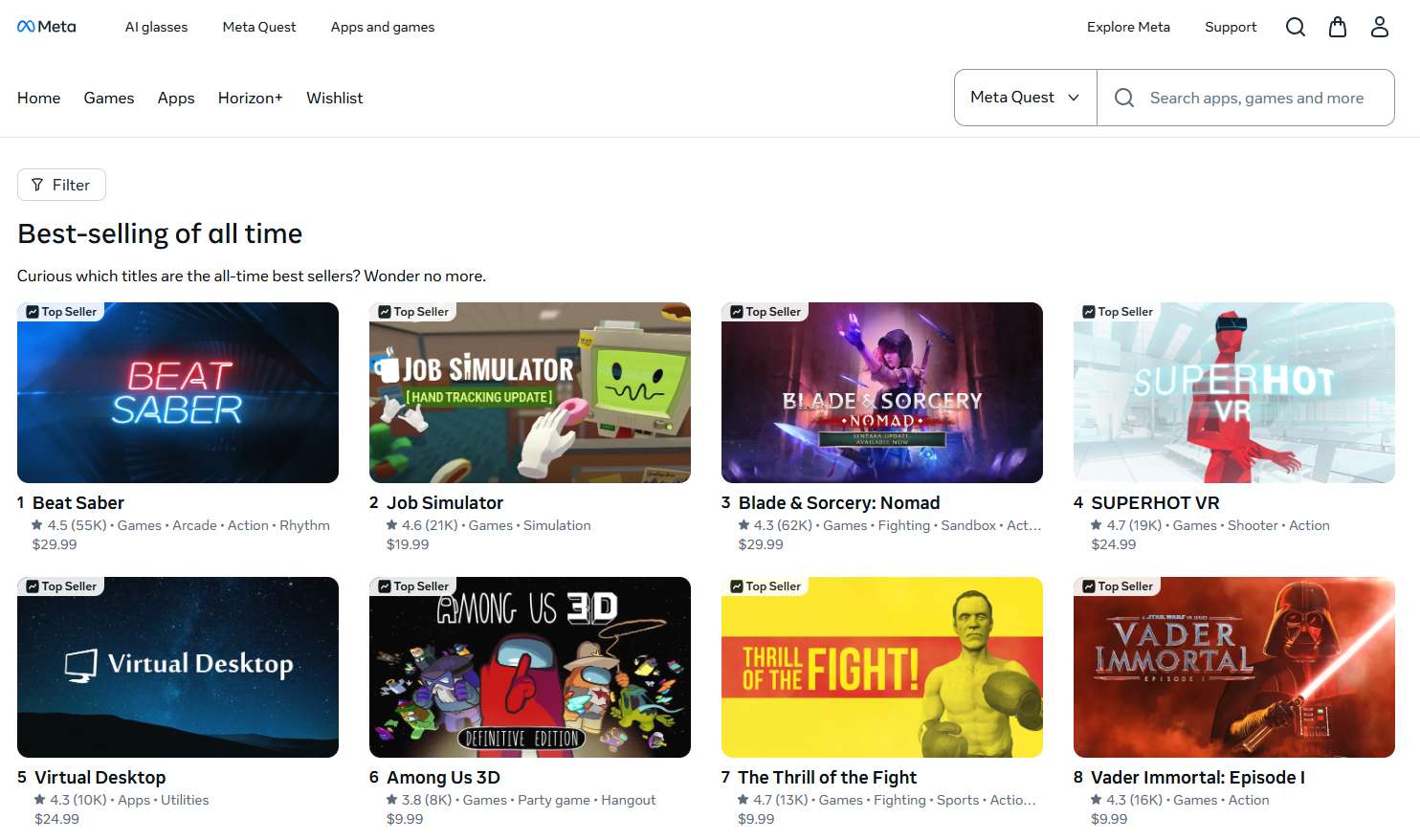Click the Top Seller badge on Among Us 3D
This screenshot has height=840, width=1420.
413,586
